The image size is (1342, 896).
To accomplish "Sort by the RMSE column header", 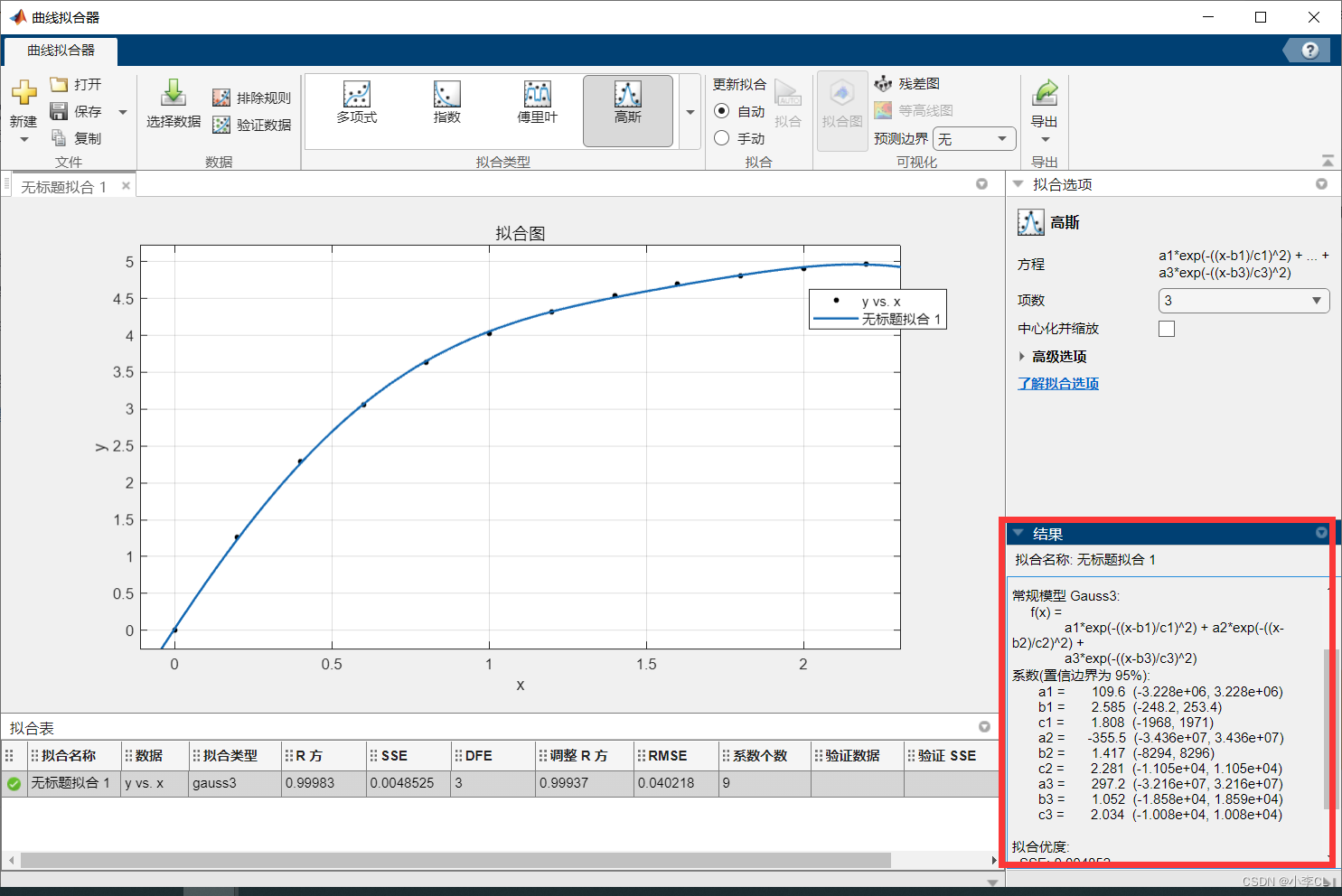I will [x=676, y=755].
